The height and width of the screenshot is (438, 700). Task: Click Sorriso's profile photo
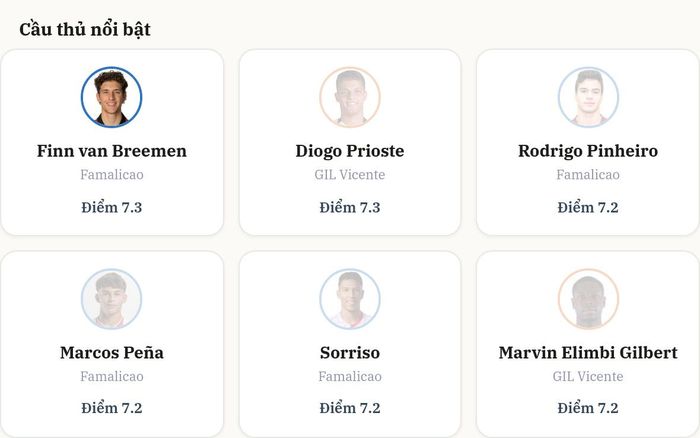pyautogui.click(x=350, y=299)
